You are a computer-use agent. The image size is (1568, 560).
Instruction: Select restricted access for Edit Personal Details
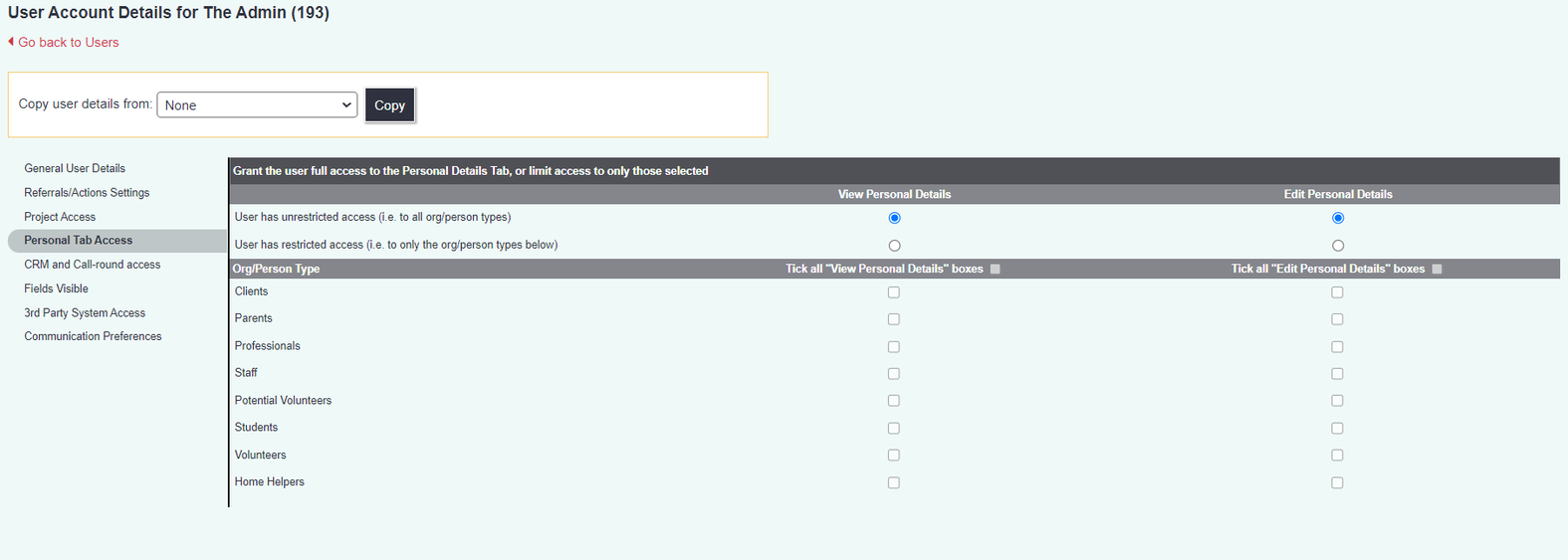pyautogui.click(x=1337, y=246)
